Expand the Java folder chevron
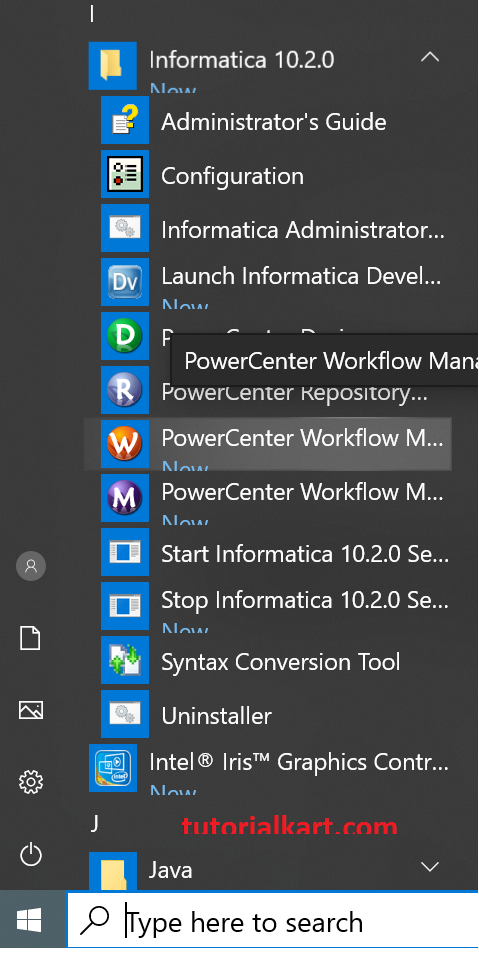Viewport: 479px width, 954px height. (430, 866)
